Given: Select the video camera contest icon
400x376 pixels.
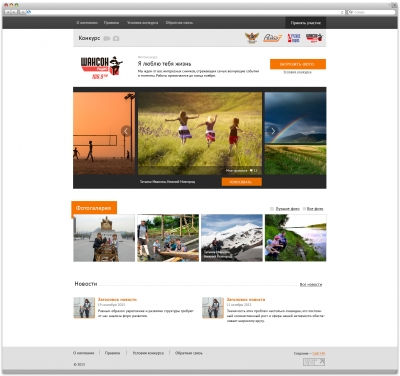Looking at the screenshot, I should 107,38.
